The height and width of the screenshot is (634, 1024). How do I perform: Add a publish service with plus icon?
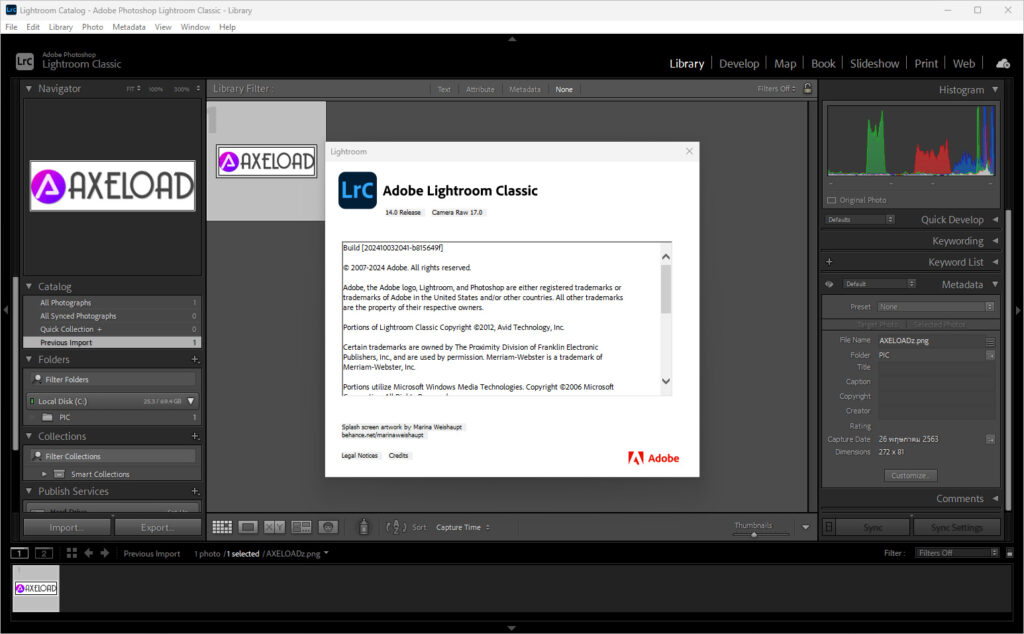(195, 491)
